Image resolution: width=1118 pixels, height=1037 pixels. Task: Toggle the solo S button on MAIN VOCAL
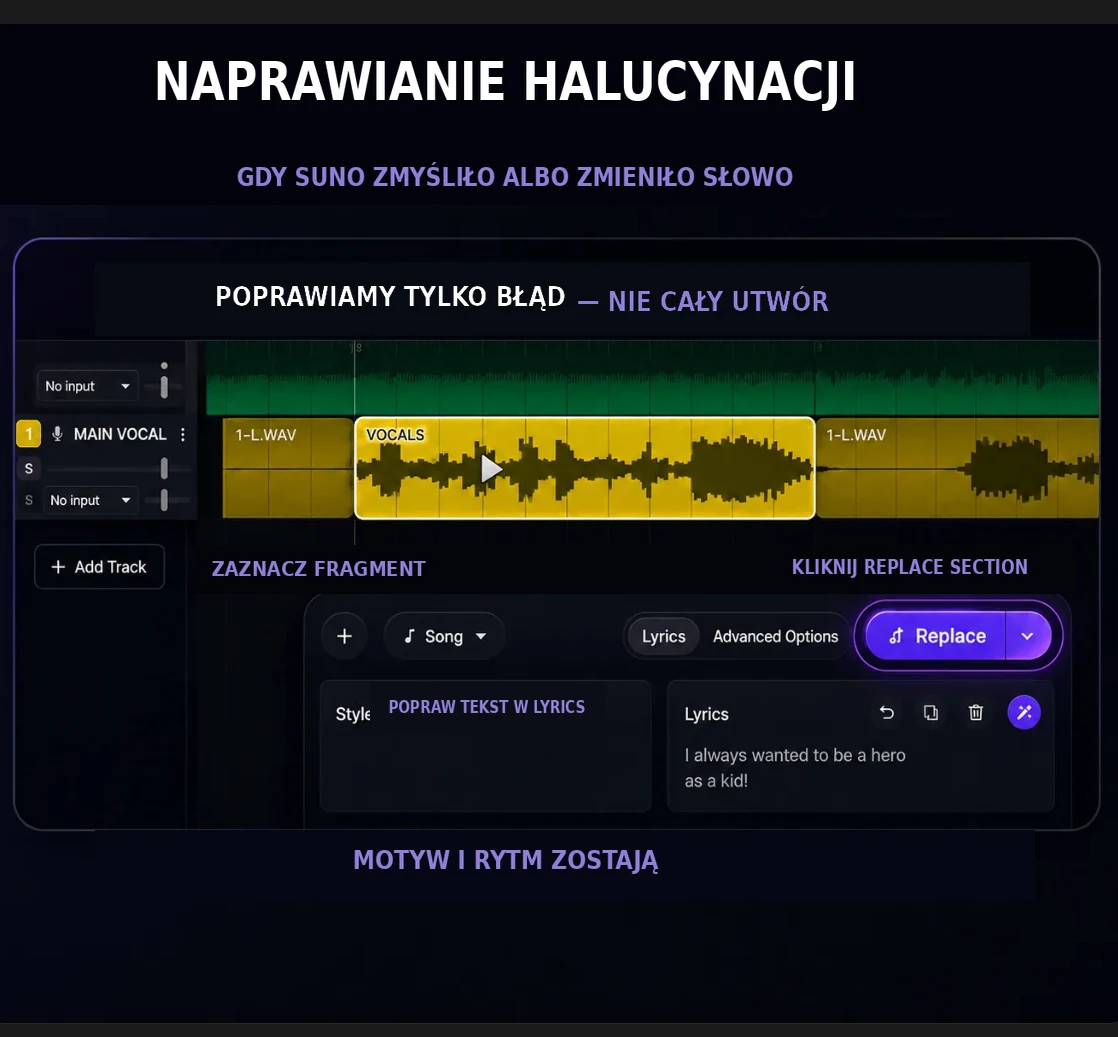click(x=29, y=469)
